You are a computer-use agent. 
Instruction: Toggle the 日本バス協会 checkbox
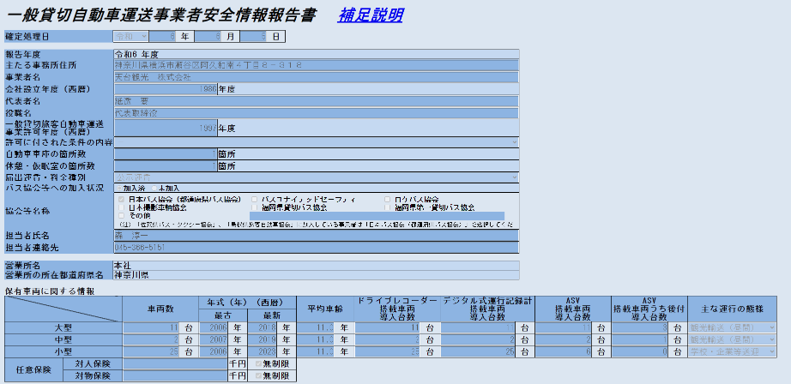click(121, 199)
